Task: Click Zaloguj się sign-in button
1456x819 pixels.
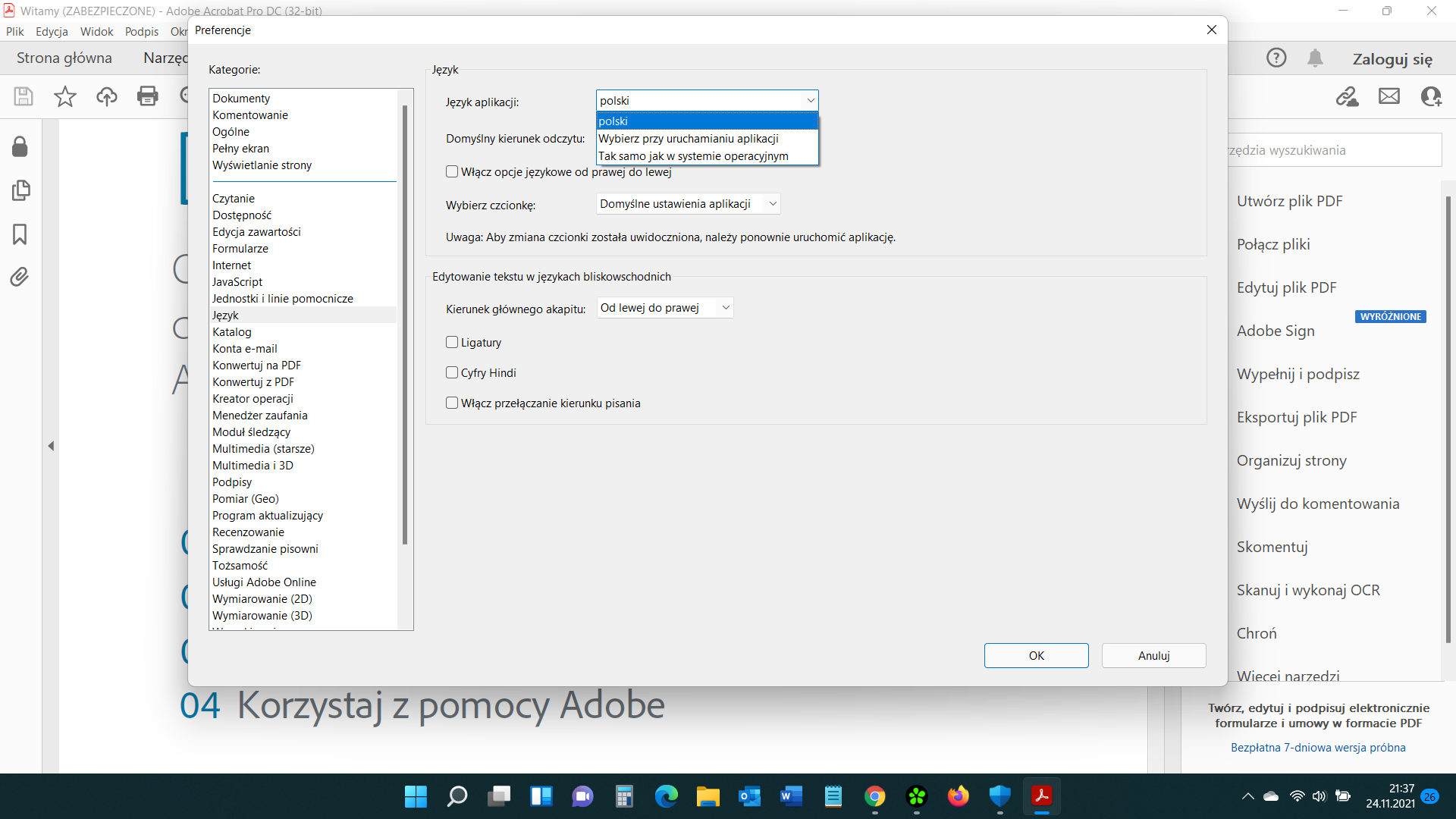Action: coord(1392,58)
